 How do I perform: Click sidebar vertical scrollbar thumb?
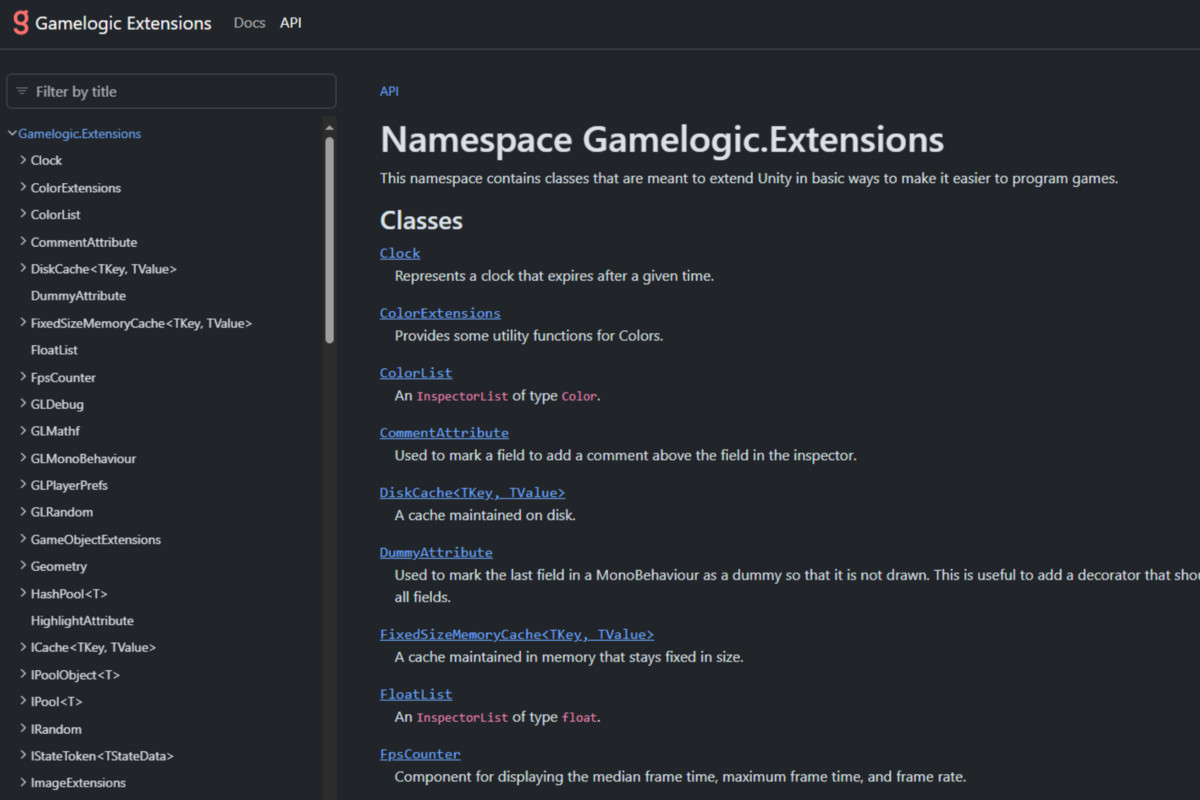[x=330, y=240]
